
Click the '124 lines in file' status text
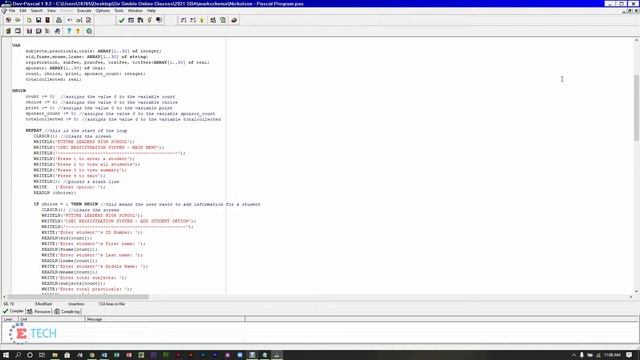pyautogui.click(x=112, y=304)
